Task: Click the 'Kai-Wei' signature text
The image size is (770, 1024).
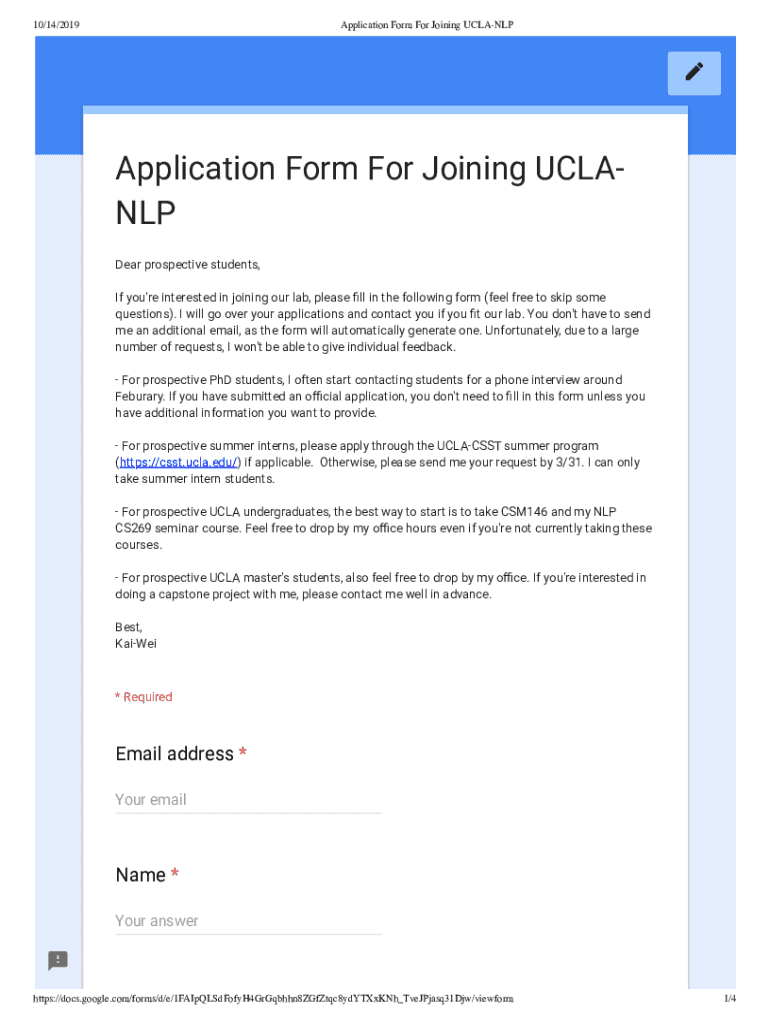Action: pyautogui.click(x=136, y=644)
